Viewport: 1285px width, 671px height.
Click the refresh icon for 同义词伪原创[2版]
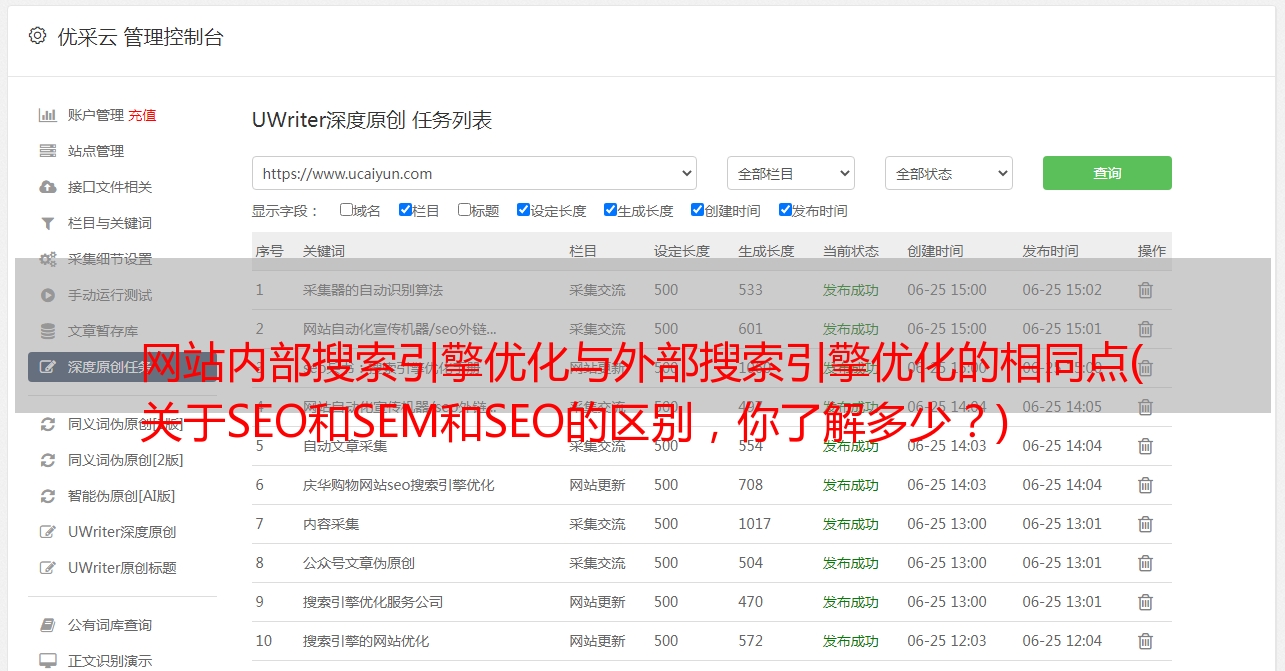point(47,460)
